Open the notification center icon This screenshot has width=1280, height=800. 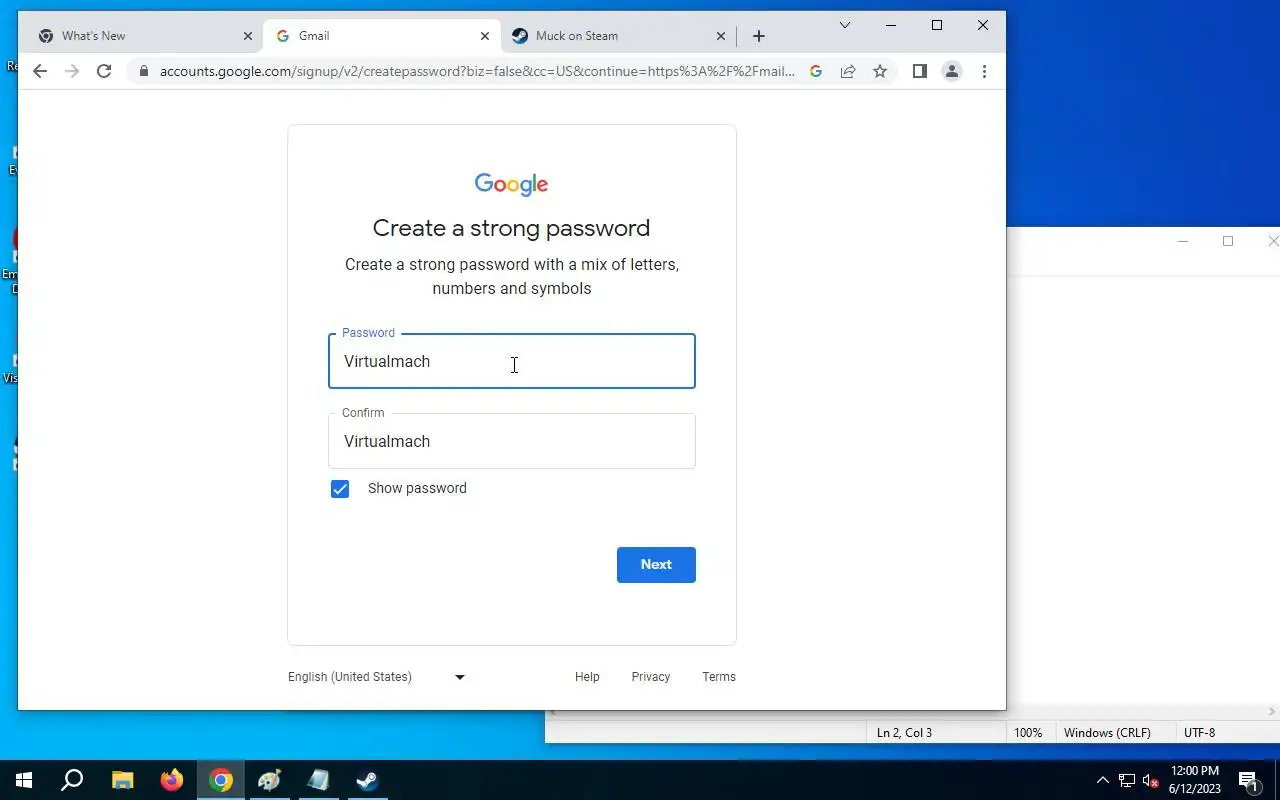(x=1248, y=780)
